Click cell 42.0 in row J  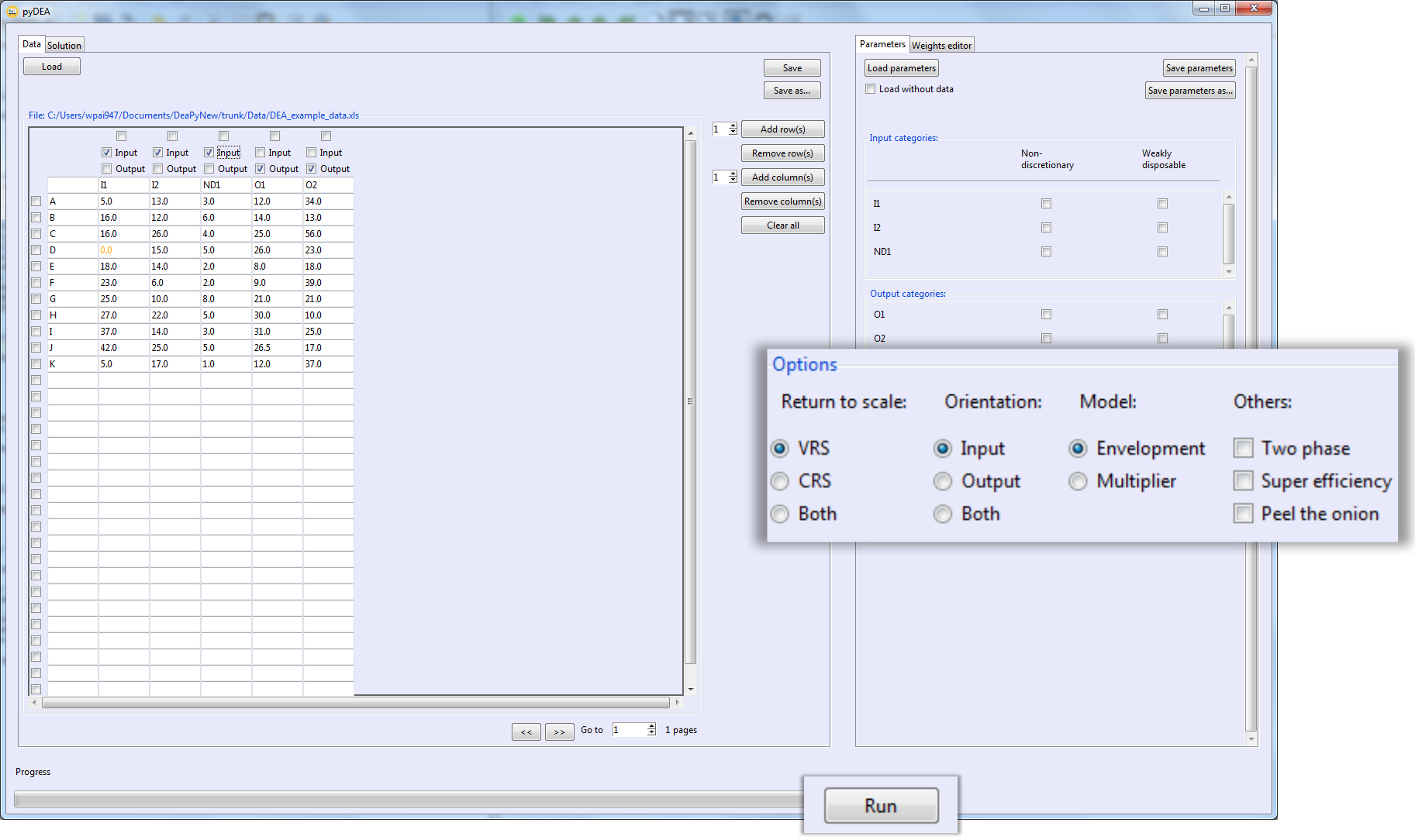[x=123, y=348]
